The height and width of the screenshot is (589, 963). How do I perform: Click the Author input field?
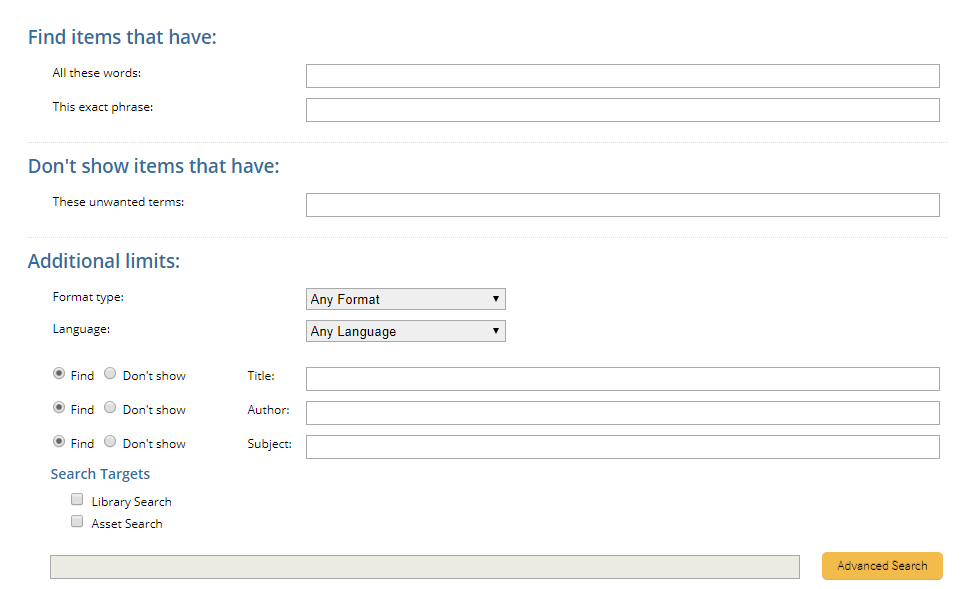tap(622, 413)
